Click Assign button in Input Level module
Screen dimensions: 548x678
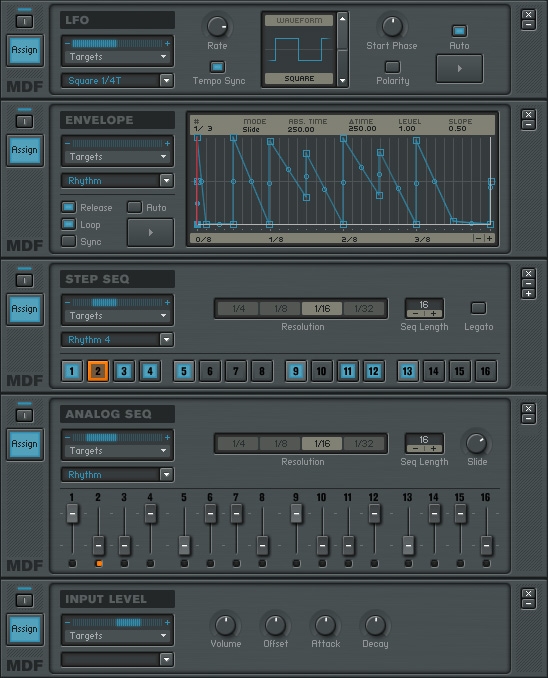[25, 629]
